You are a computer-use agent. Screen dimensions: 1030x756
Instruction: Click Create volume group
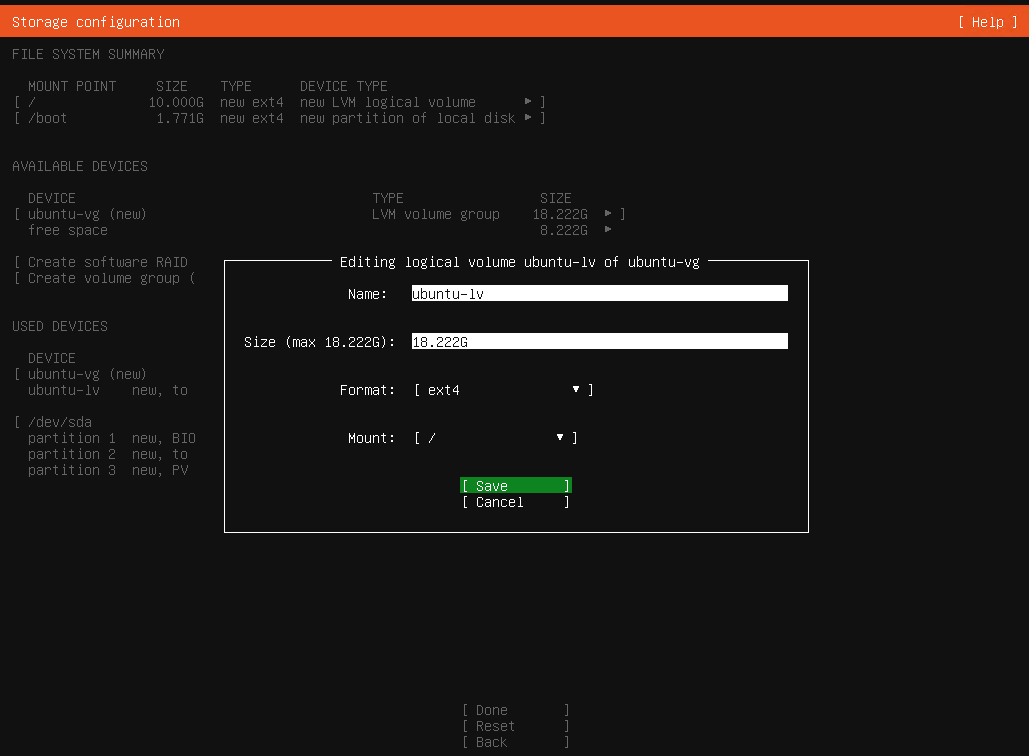pos(104,278)
